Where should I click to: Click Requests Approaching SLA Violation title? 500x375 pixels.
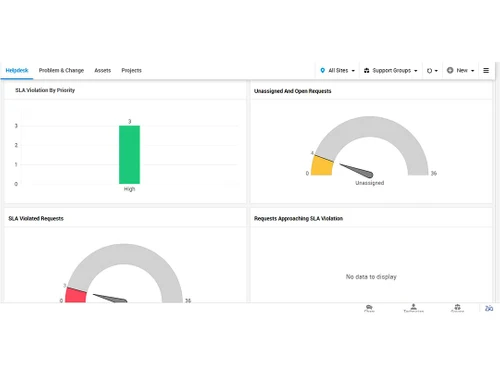point(298,219)
